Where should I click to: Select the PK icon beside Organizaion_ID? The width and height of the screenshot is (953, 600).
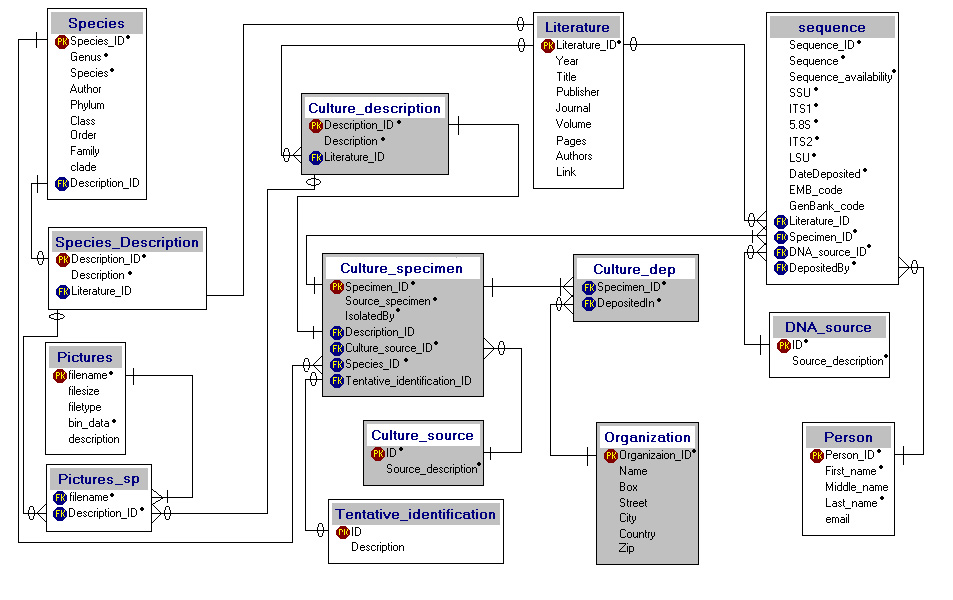tap(611, 455)
